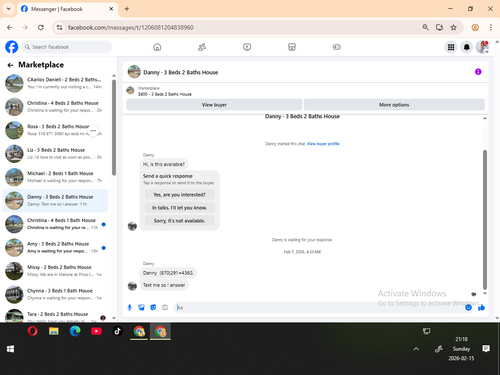Open the account profile picture menu
Screen dimensions: 500x375
pyautogui.click(x=482, y=47)
